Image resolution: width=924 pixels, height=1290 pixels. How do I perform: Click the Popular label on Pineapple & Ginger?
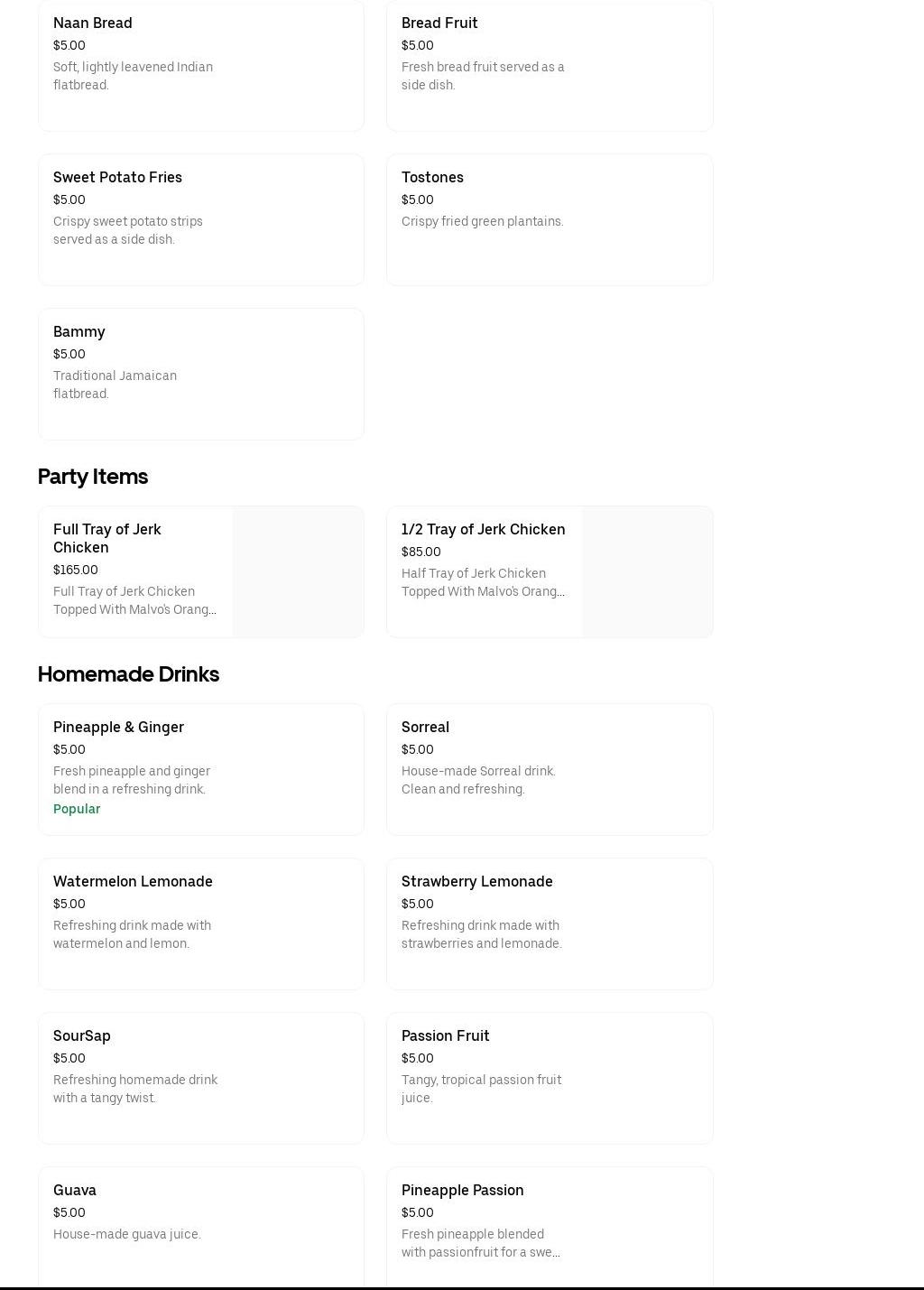click(x=77, y=809)
